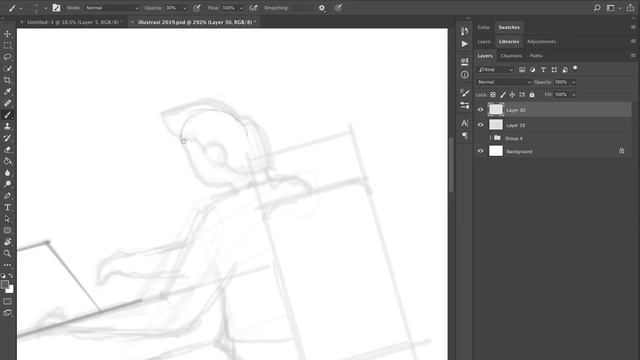640x360 pixels.
Task: Toggle lock position icon
Action: 512,95
